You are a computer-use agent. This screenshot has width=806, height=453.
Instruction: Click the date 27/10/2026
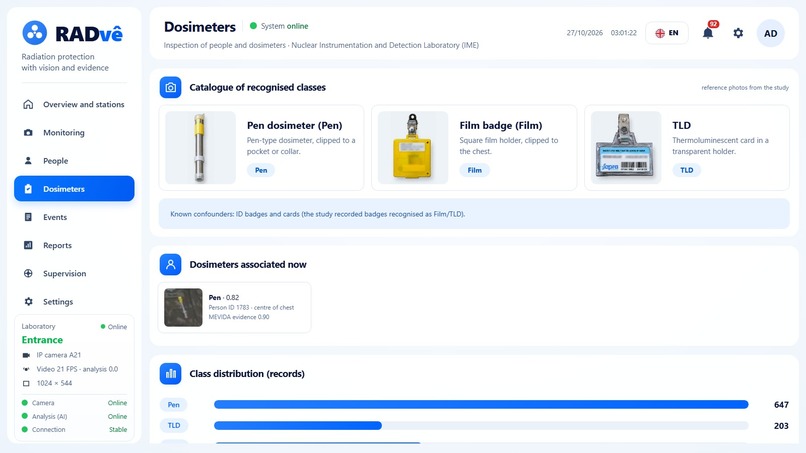pyautogui.click(x=584, y=33)
